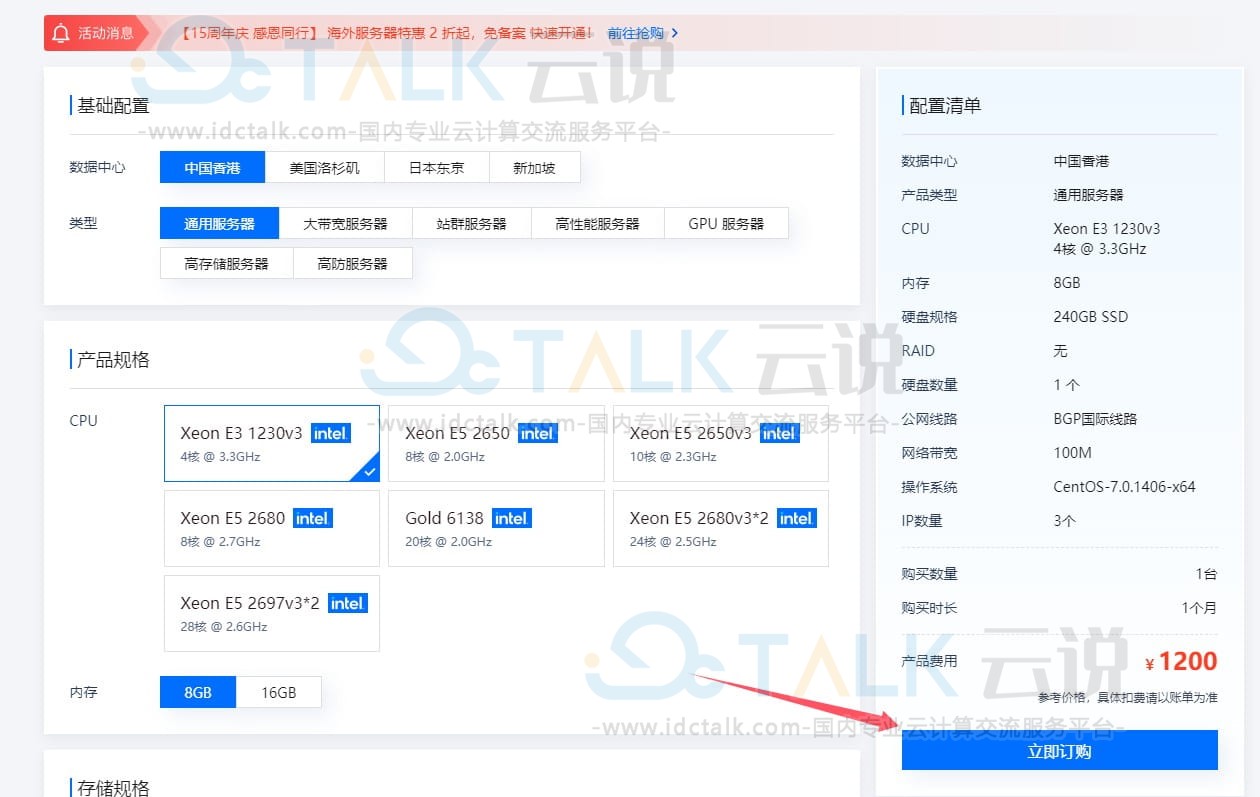This screenshot has width=1260, height=797.
Task: Click Intel logo on Xeon E3 1230v3
Action: 331,433
